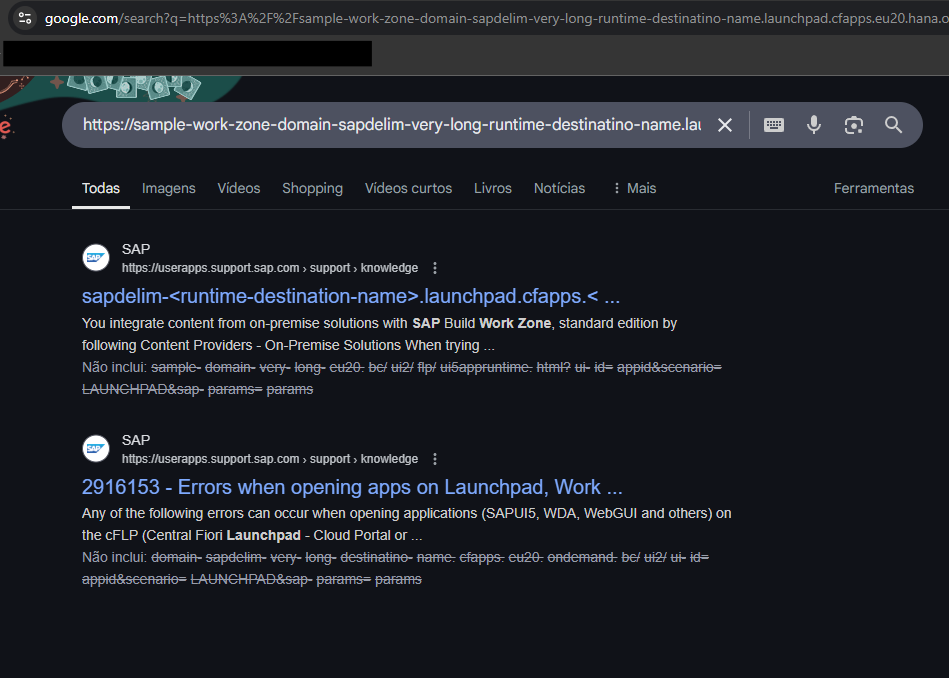Click struck-through 'ui5appruntime.' missing term
949x678 pixels.
click(x=486, y=367)
